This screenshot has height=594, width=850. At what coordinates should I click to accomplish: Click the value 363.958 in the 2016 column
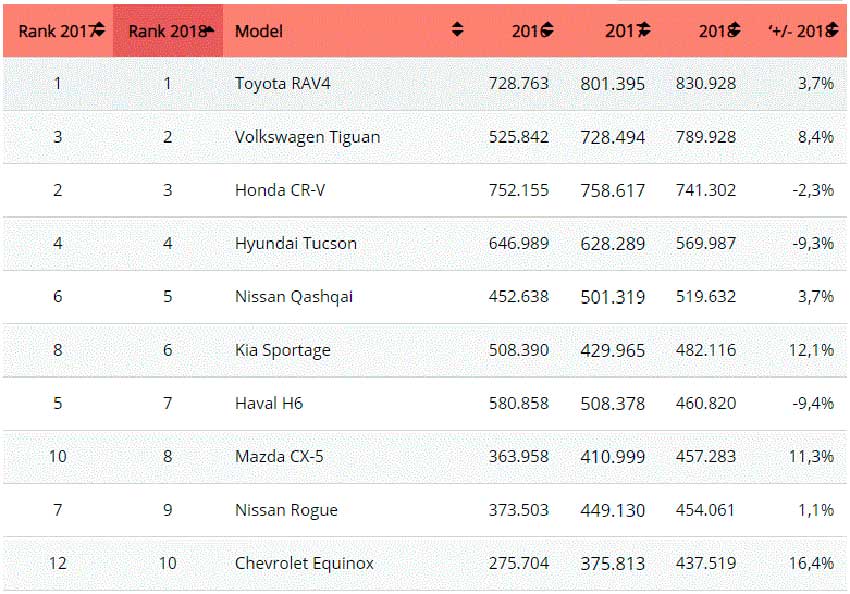(x=519, y=456)
